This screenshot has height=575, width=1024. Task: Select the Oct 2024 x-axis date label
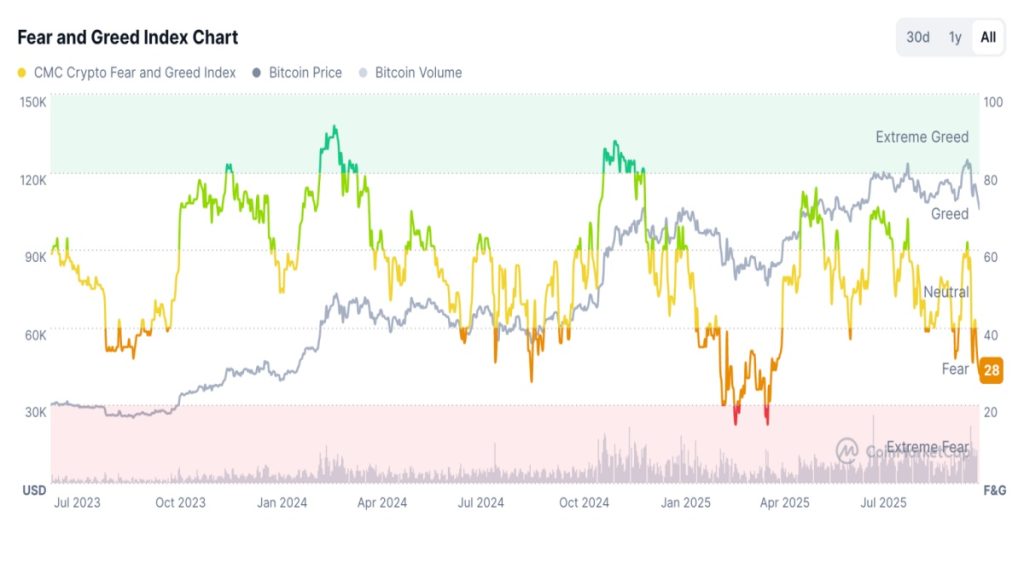pos(584,503)
